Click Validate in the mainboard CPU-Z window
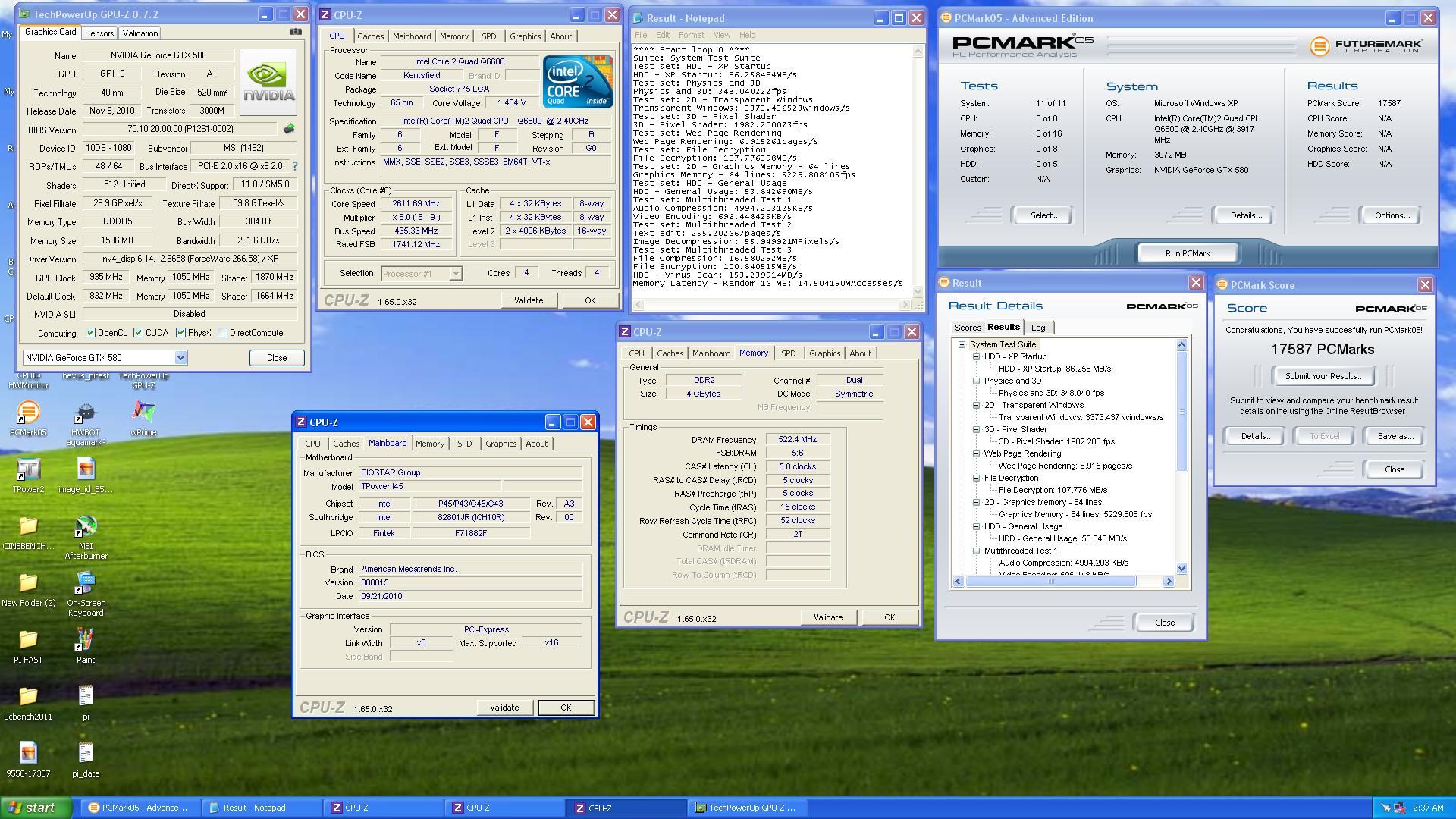Screen dimensions: 1456x819 click(x=504, y=708)
